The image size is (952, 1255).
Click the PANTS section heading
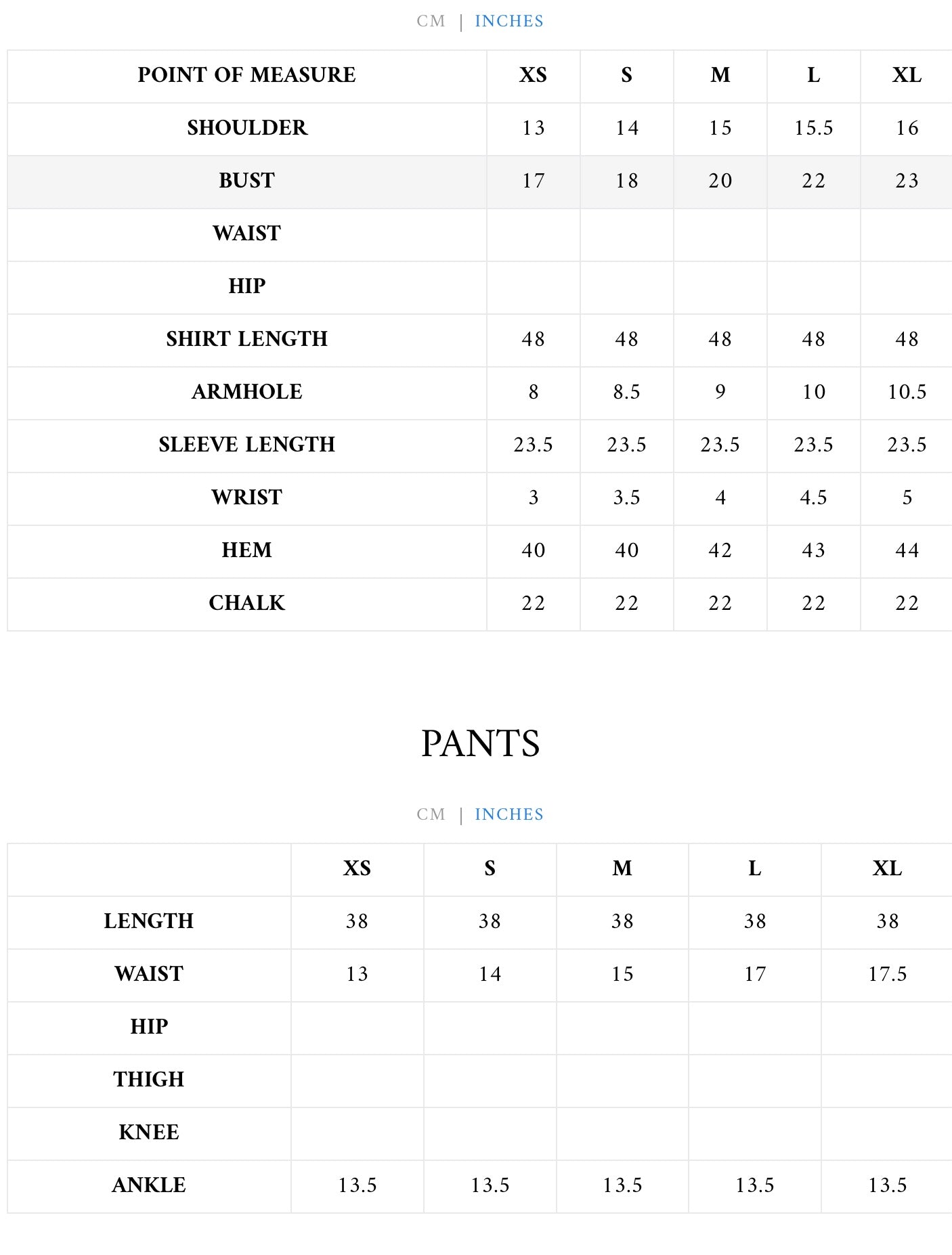click(x=480, y=744)
